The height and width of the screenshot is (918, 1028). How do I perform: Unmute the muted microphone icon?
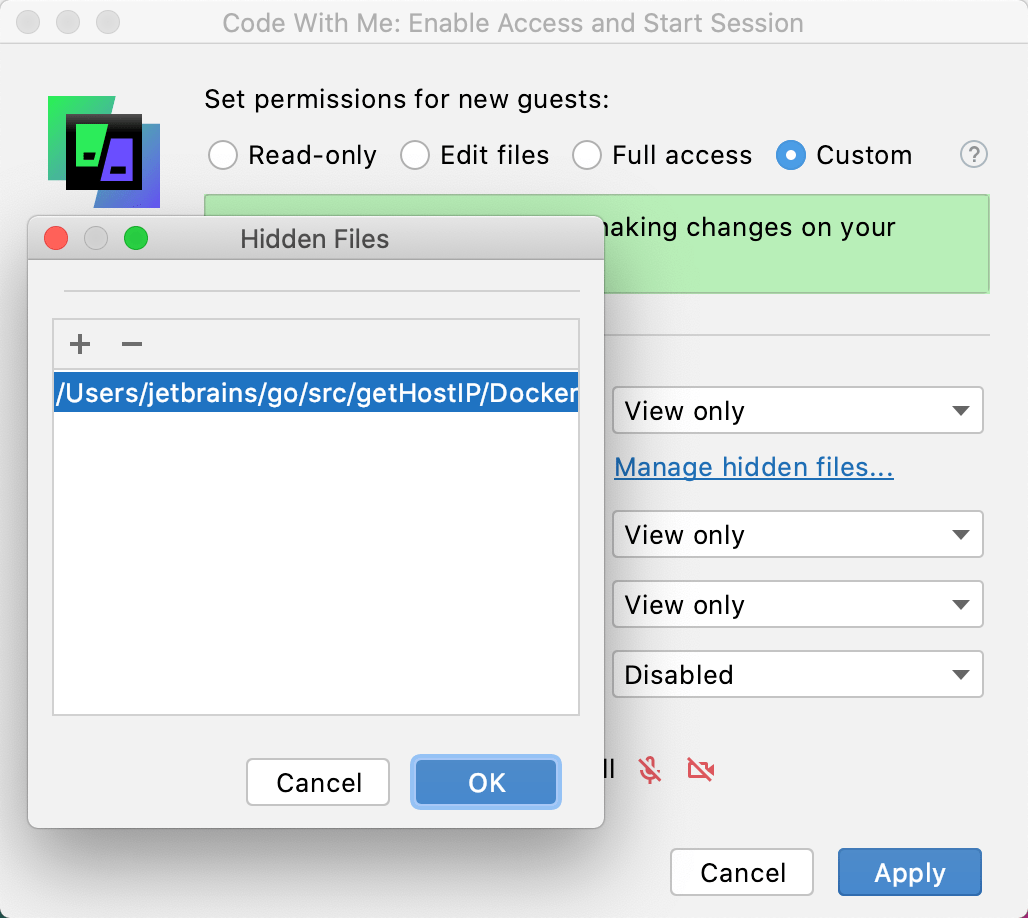click(650, 770)
